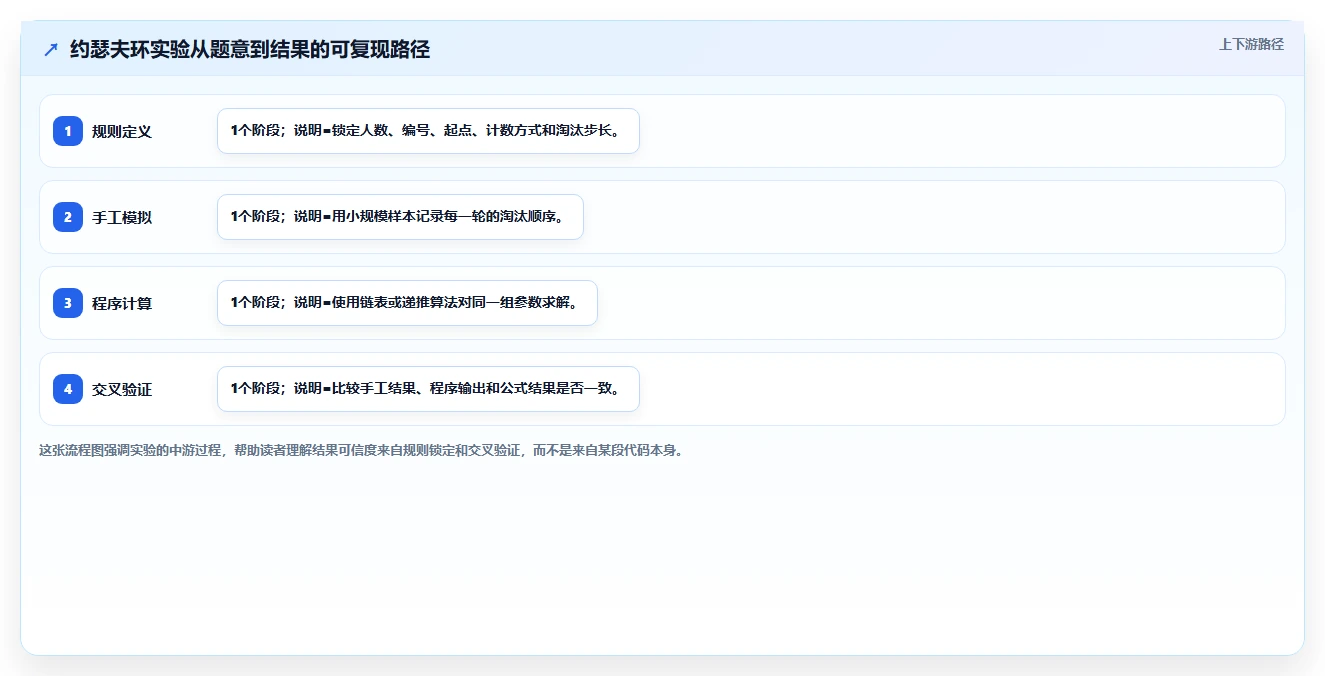
Task: Click the title 约瑟夫环实验从题意到结果的可复现路径
Action: tap(250, 49)
